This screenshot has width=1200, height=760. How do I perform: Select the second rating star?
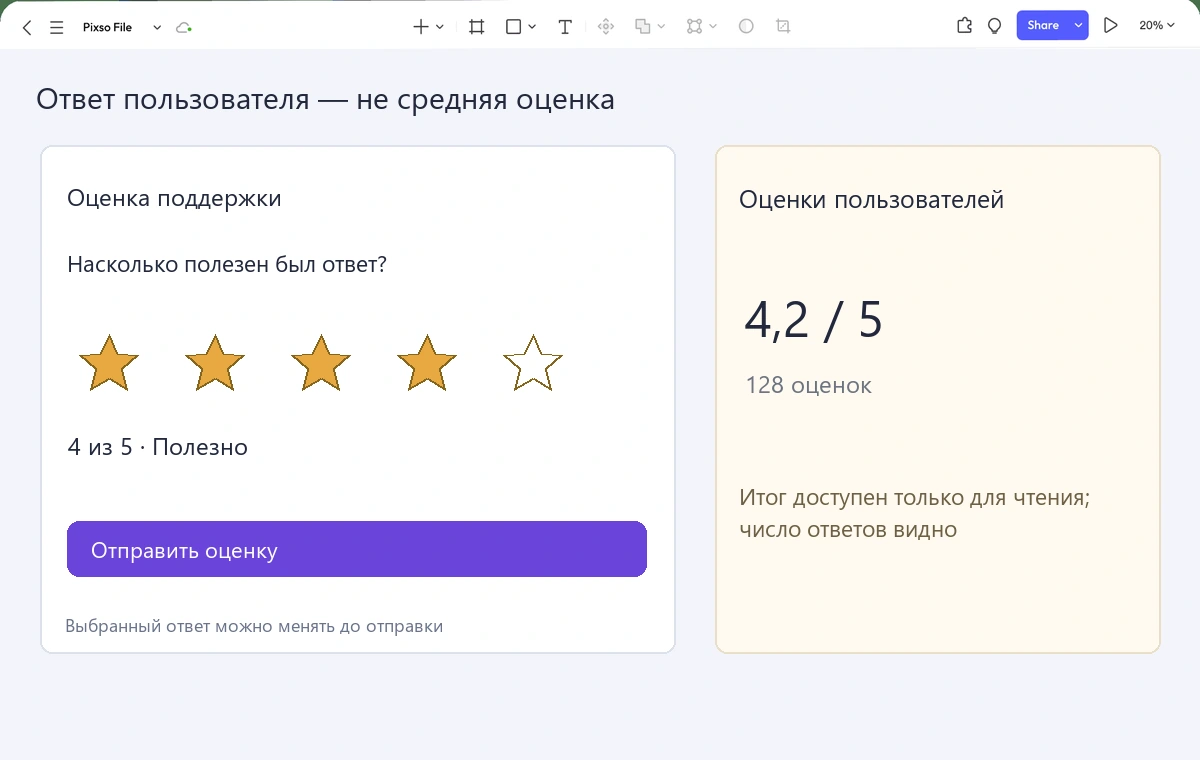point(215,363)
